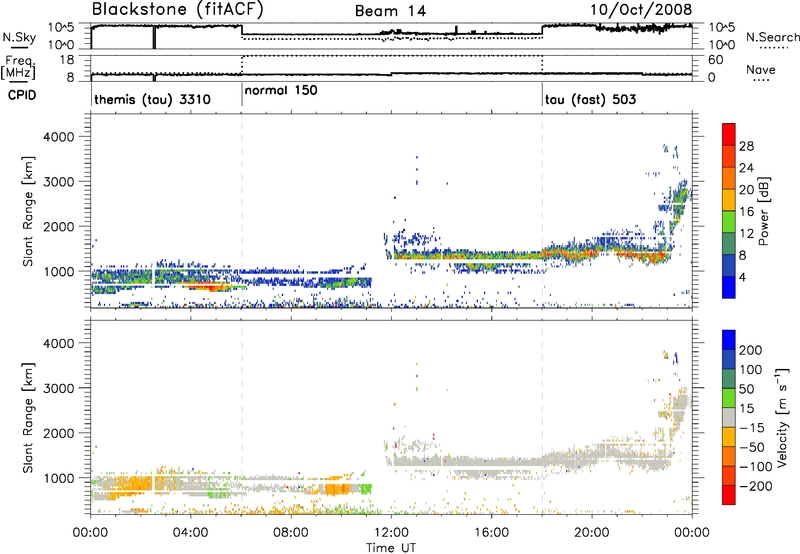Click the right '10^0' noise axis tick
Image resolution: width=800 pixels, height=554 pixels.
(x=722, y=45)
